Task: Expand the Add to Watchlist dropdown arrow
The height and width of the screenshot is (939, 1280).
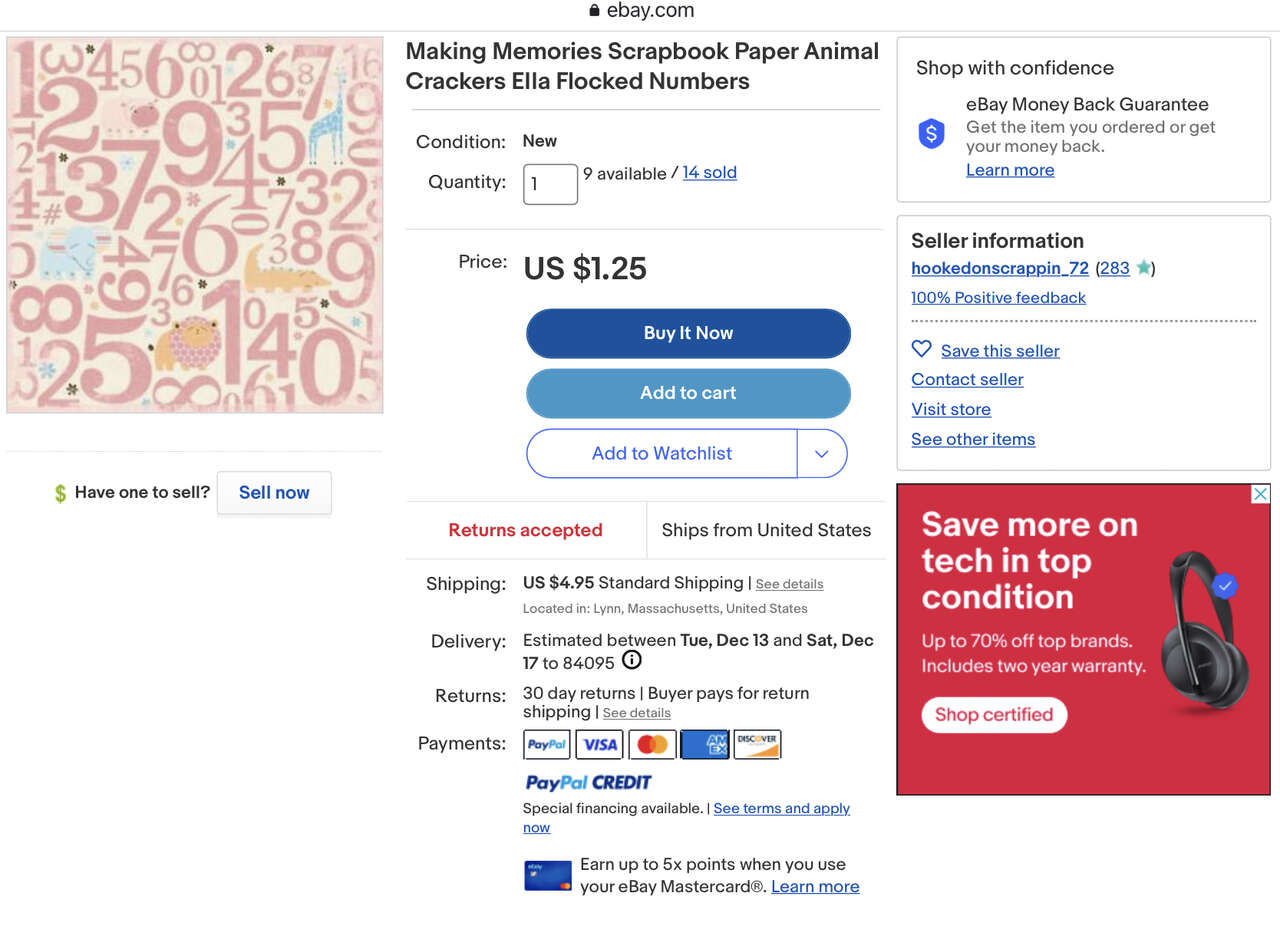Action: [822, 454]
